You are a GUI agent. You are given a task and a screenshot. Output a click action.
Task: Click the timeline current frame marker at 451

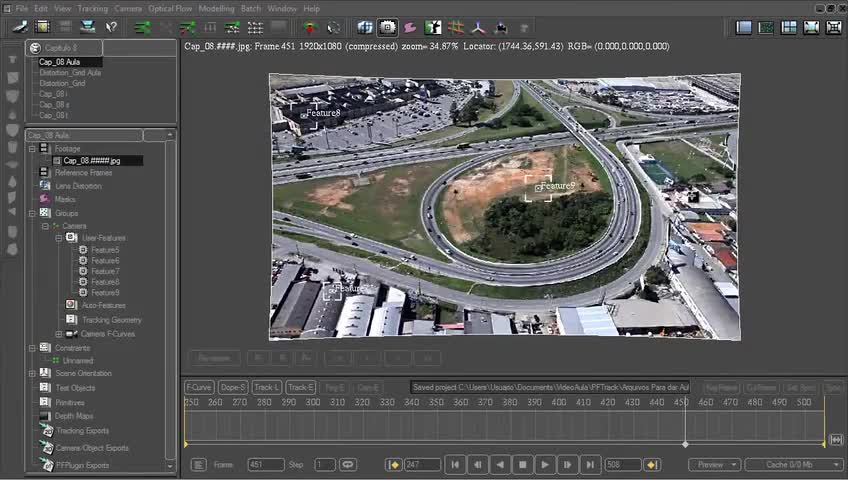[x=685, y=443]
